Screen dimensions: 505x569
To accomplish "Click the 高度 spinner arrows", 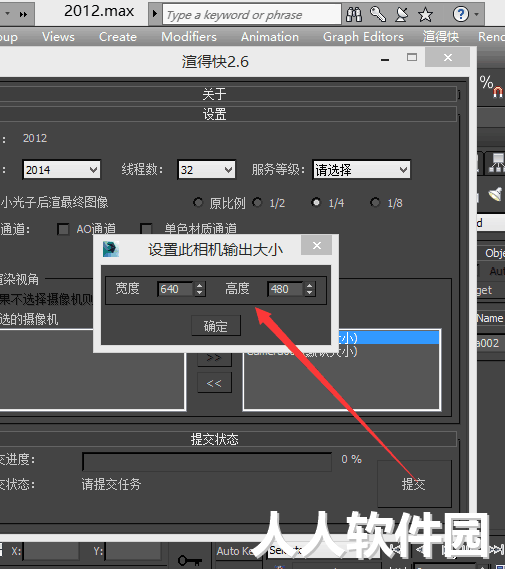I will (x=309, y=289).
